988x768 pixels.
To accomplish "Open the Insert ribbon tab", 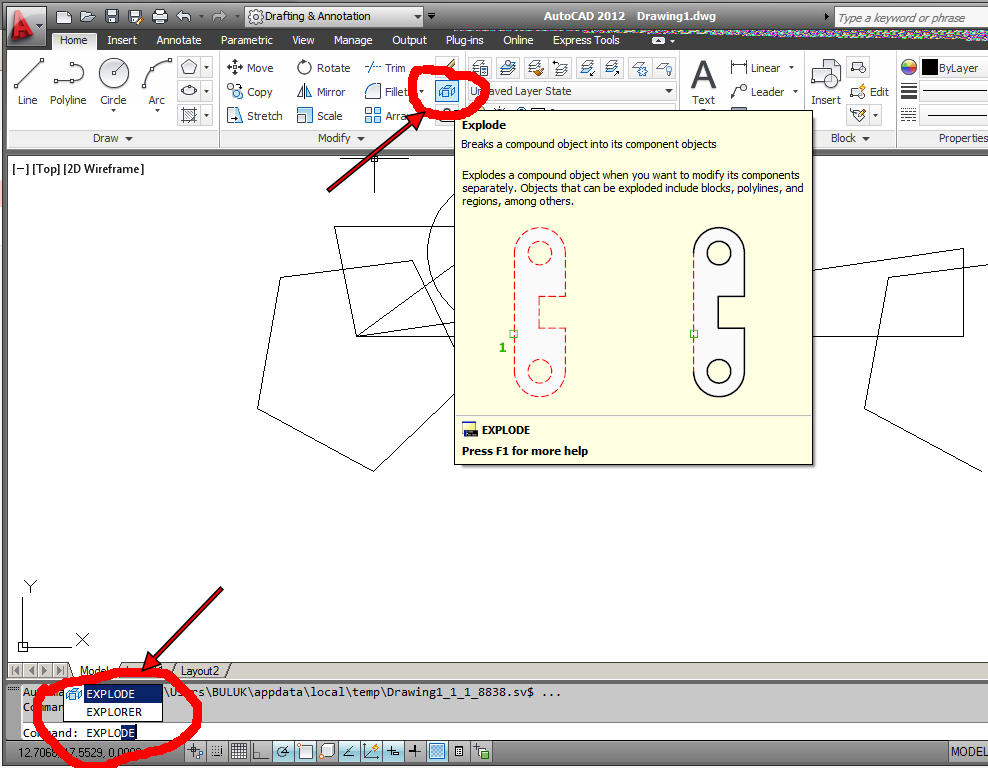I will [122, 40].
